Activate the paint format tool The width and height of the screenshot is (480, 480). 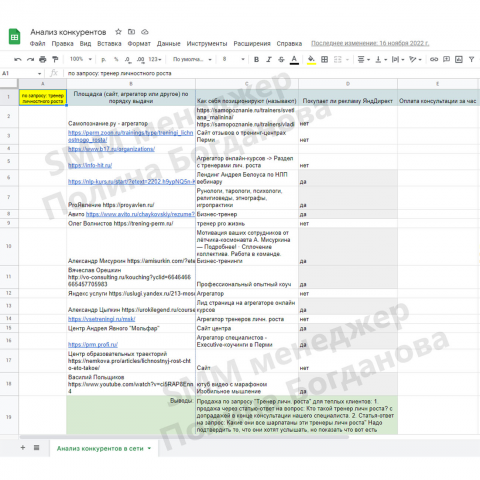[x=55, y=59]
